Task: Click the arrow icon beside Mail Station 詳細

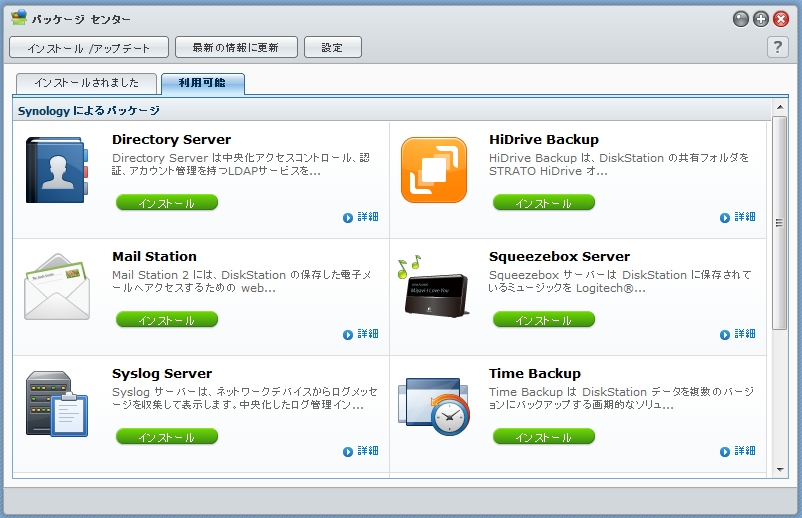Action: (x=348, y=335)
